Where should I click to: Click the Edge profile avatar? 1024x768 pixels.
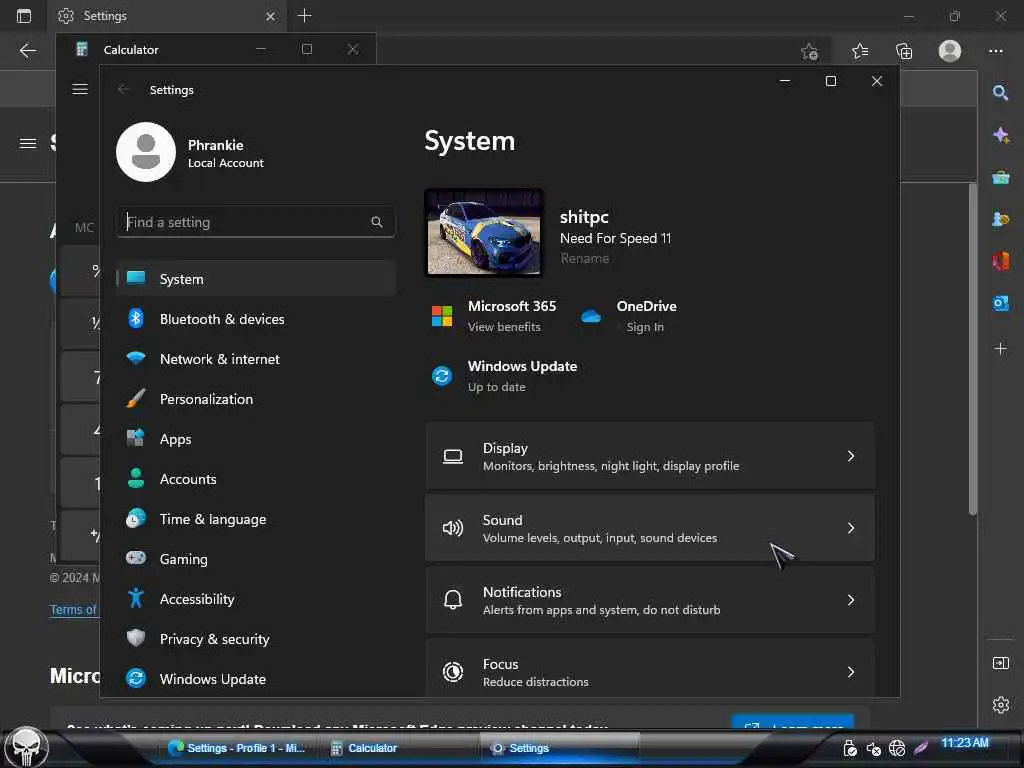click(x=950, y=50)
